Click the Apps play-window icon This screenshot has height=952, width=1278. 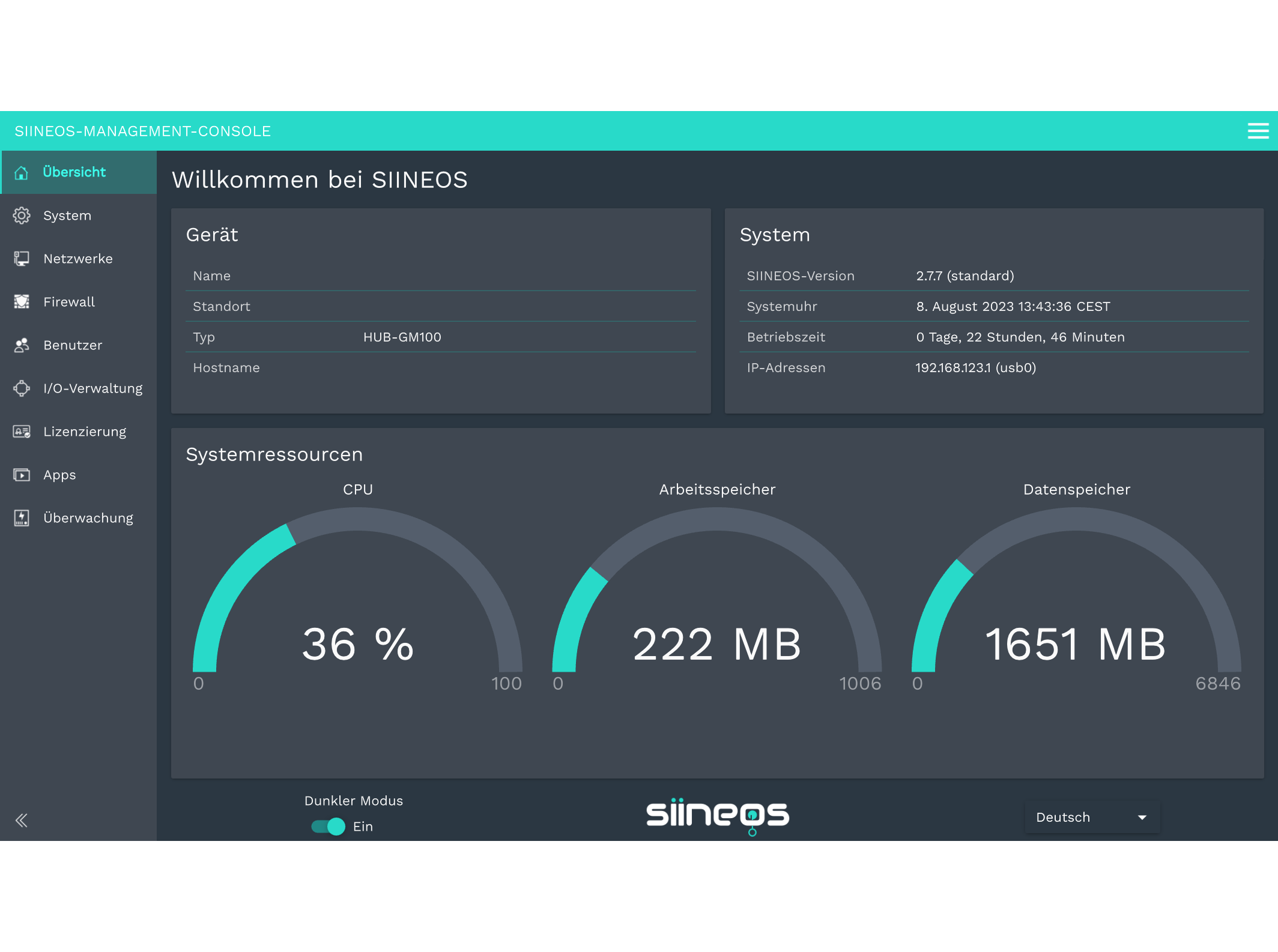pyautogui.click(x=22, y=475)
